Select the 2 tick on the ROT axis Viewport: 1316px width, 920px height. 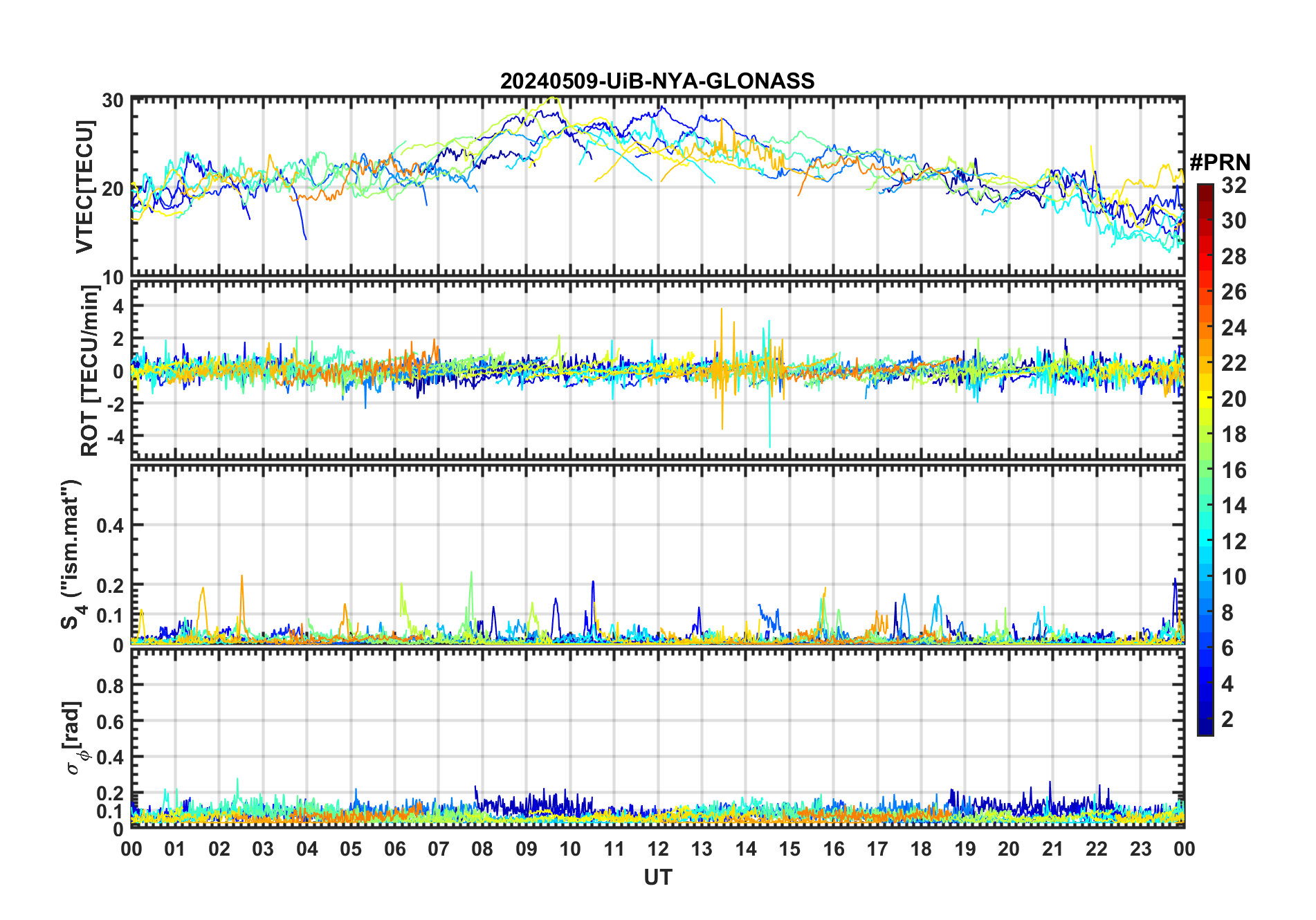(118, 338)
